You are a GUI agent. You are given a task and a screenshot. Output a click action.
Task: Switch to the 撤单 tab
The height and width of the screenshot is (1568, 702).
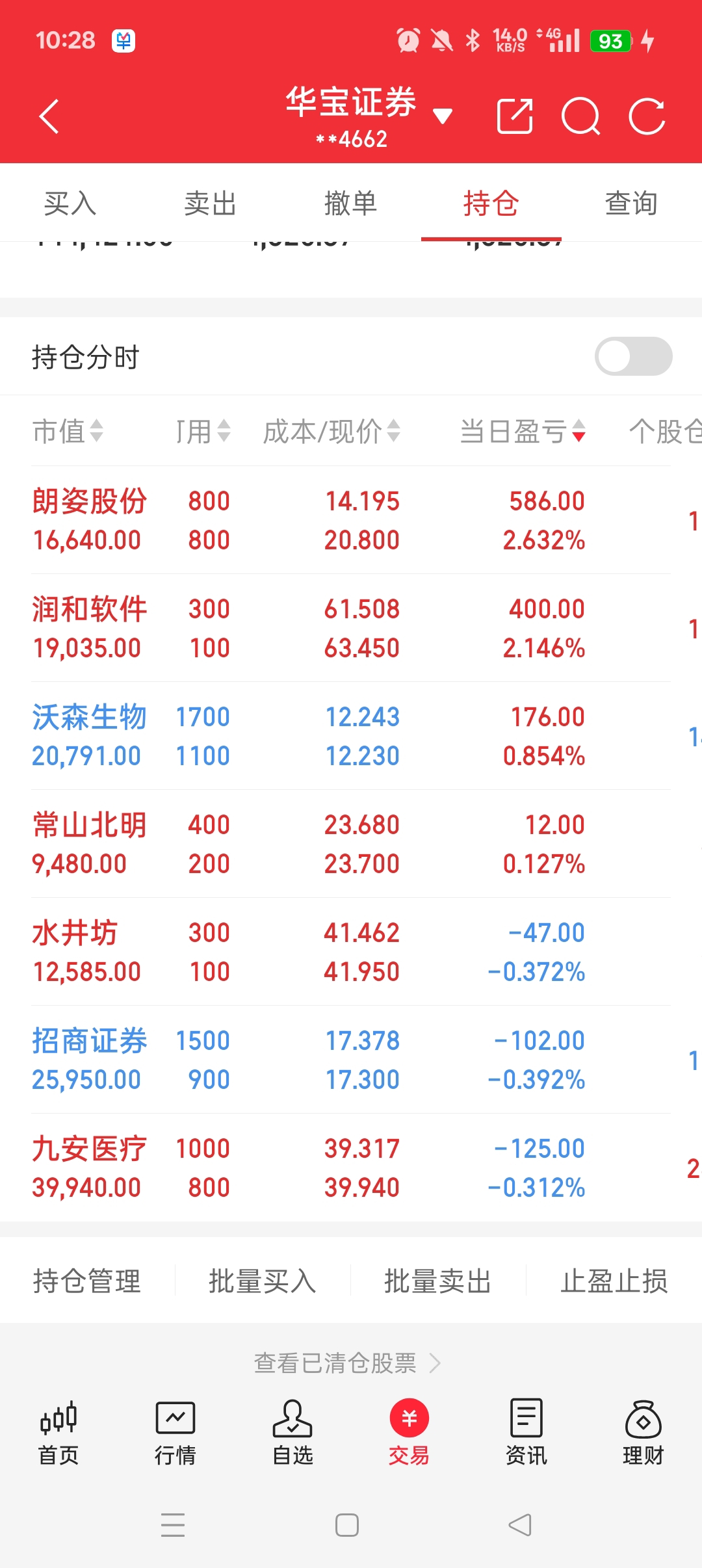coord(351,203)
